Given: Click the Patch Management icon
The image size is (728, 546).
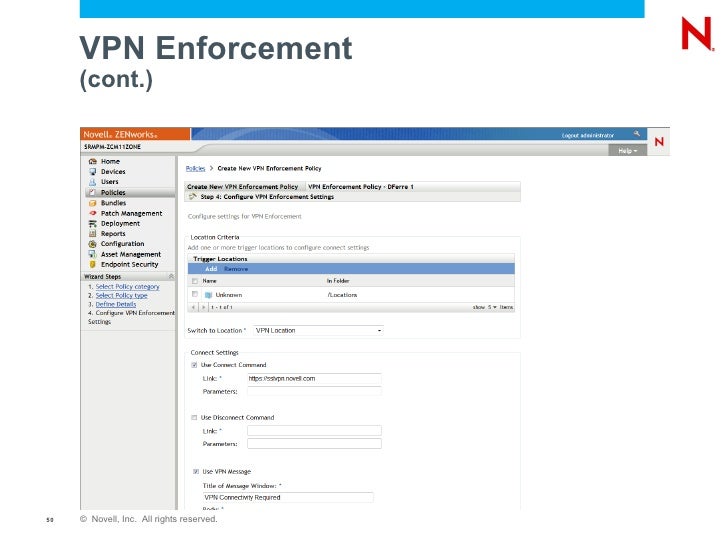Looking at the screenshot, I should pos(92,213).
